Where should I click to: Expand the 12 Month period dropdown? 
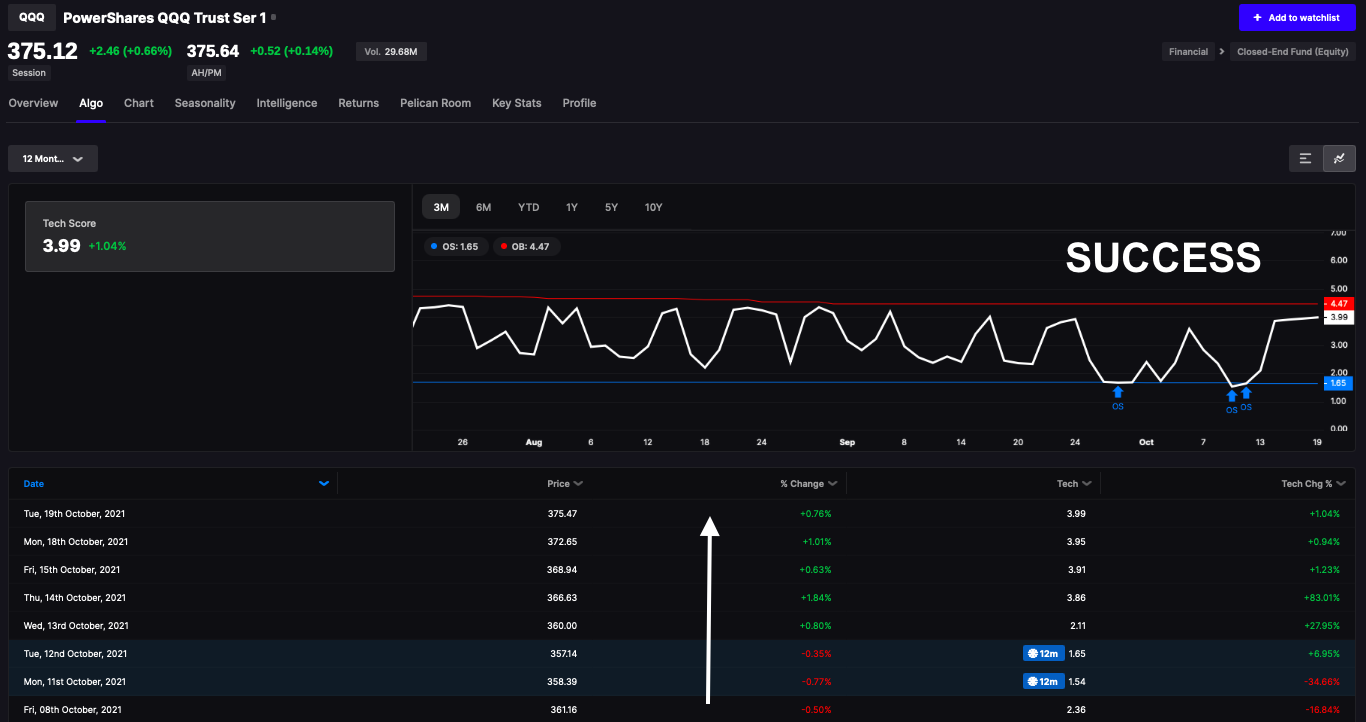click(53, 159)
